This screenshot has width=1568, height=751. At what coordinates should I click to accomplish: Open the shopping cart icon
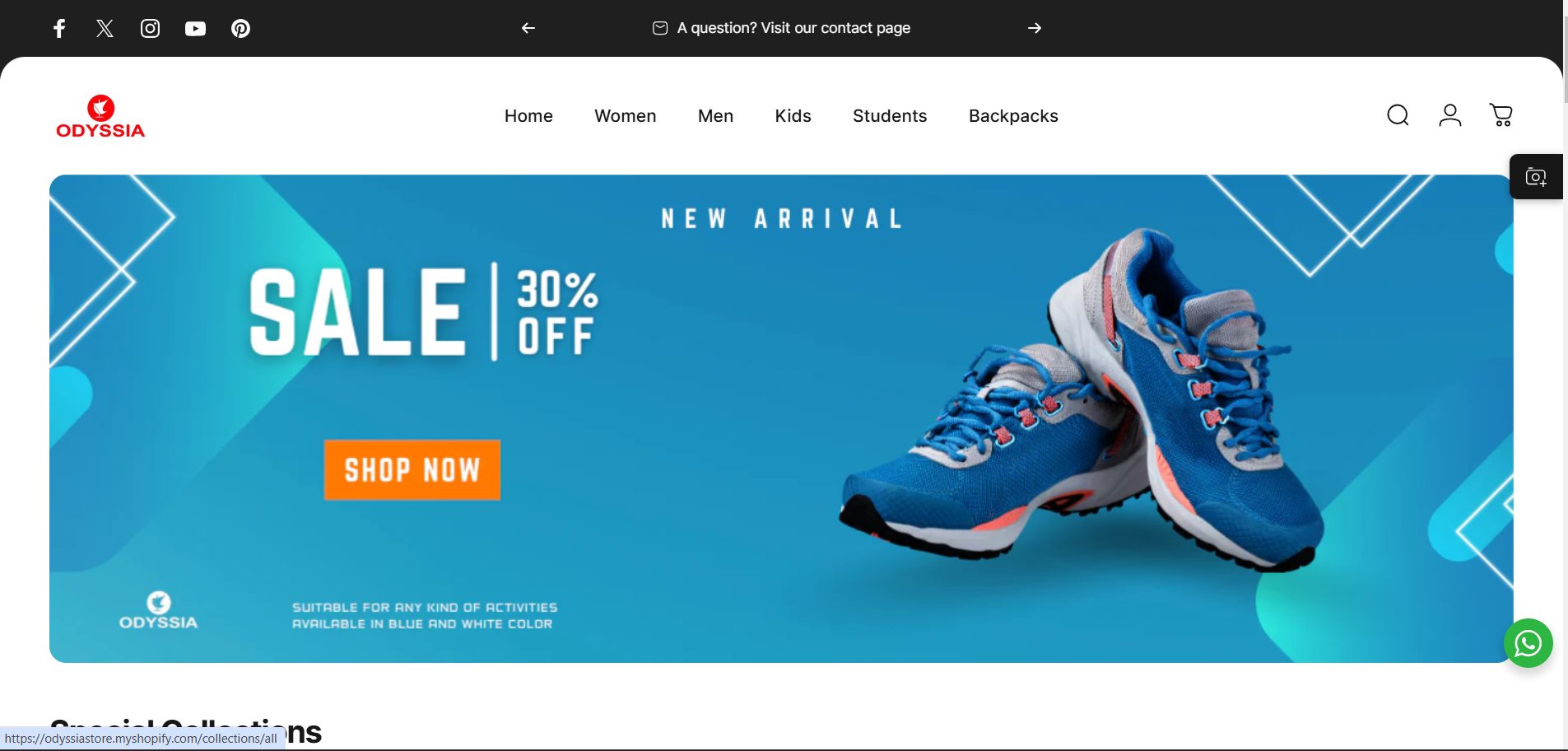pyautogui.click(x=1501, y=115)
